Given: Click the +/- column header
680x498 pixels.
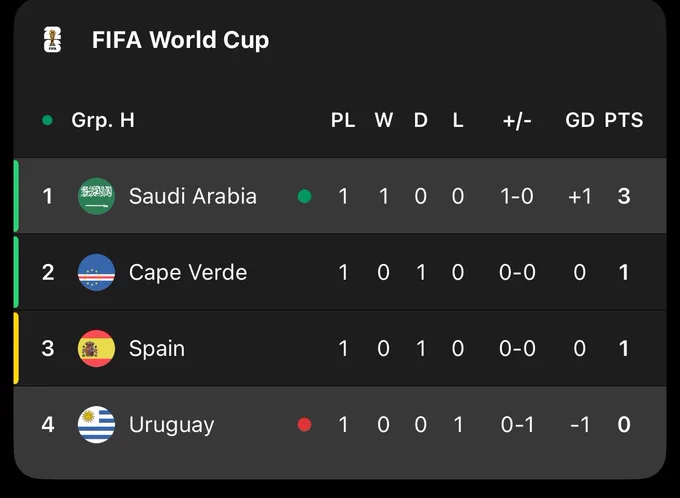Looking at the screenshot, I should click(x=517, y=121).
